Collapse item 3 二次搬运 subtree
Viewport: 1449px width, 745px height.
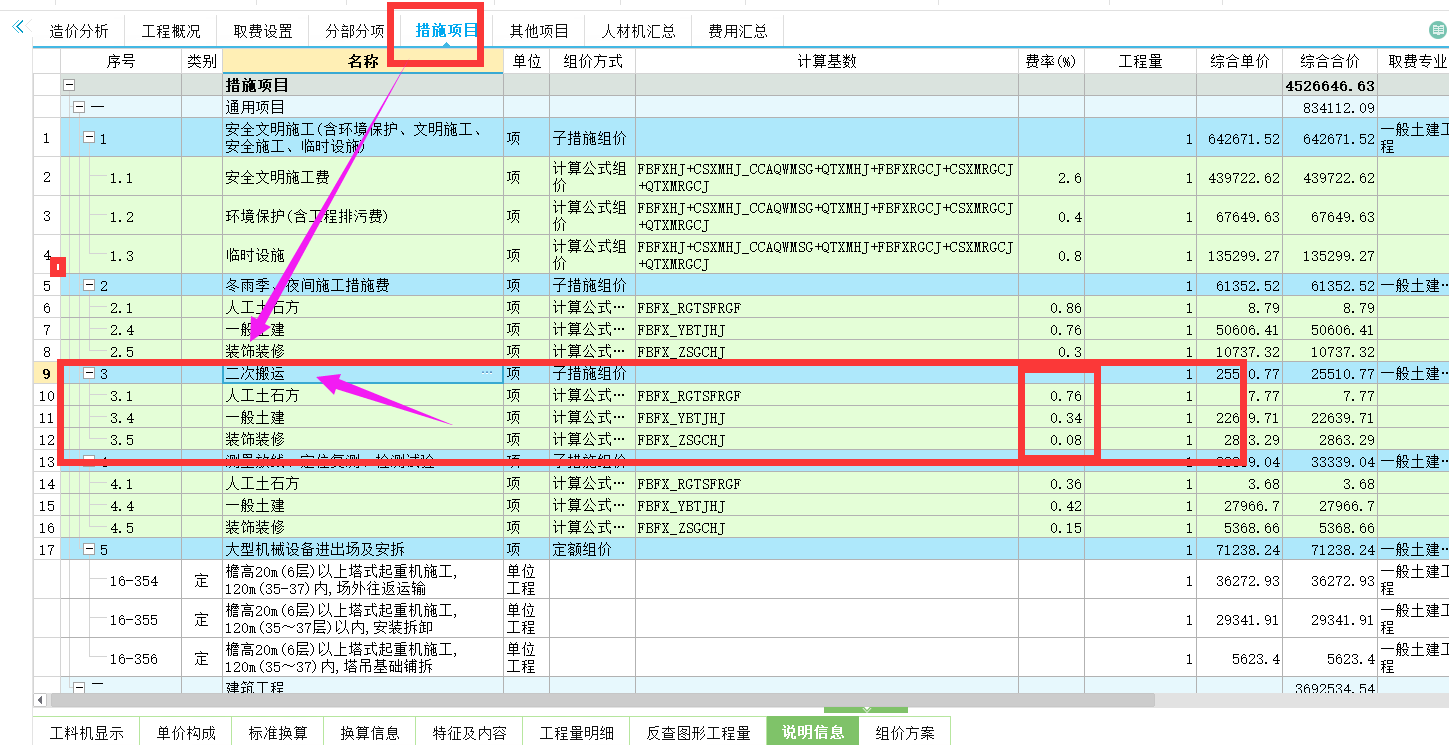coord(89,373)
